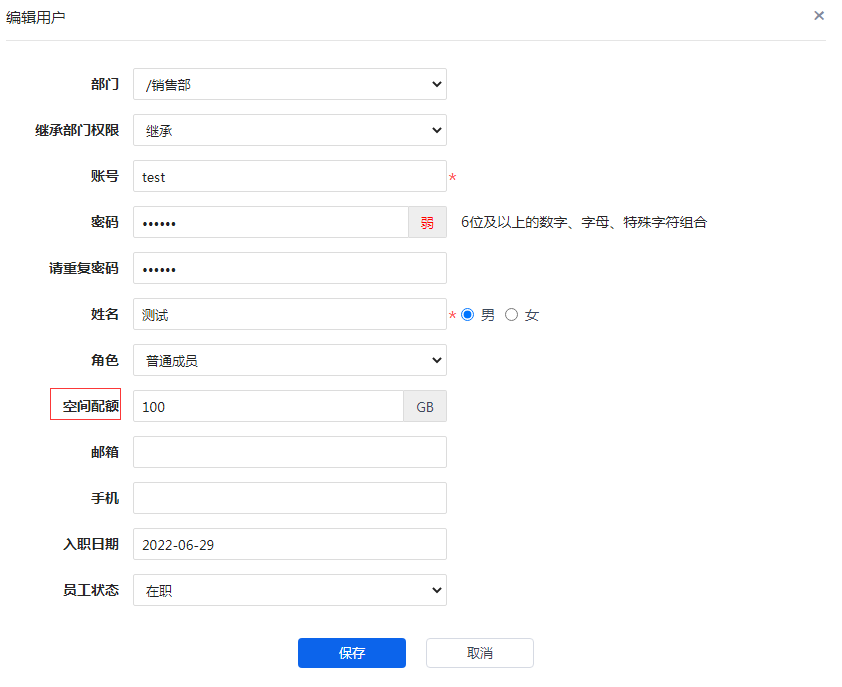The width and height of the screenshot is (842, 687).
Task: Click the 手机 phone input field
Action: click(289, 499)
